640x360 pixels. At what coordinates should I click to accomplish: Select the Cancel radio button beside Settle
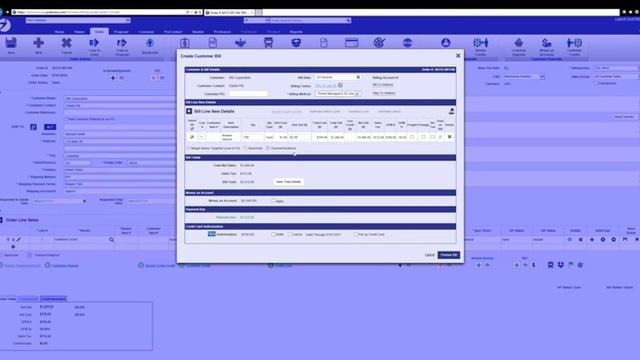(x=290, y=234)
